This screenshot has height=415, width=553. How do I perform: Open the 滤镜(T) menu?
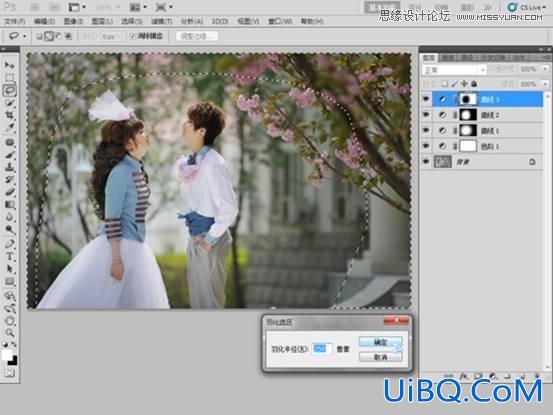pyautogui.click(x=162, y=22)
